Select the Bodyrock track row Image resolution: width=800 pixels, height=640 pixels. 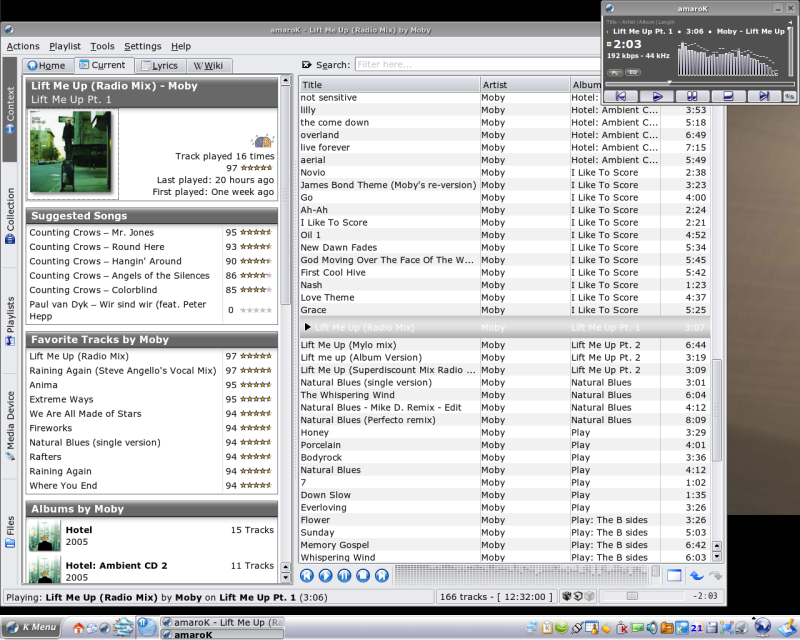[x=503, y=458]
